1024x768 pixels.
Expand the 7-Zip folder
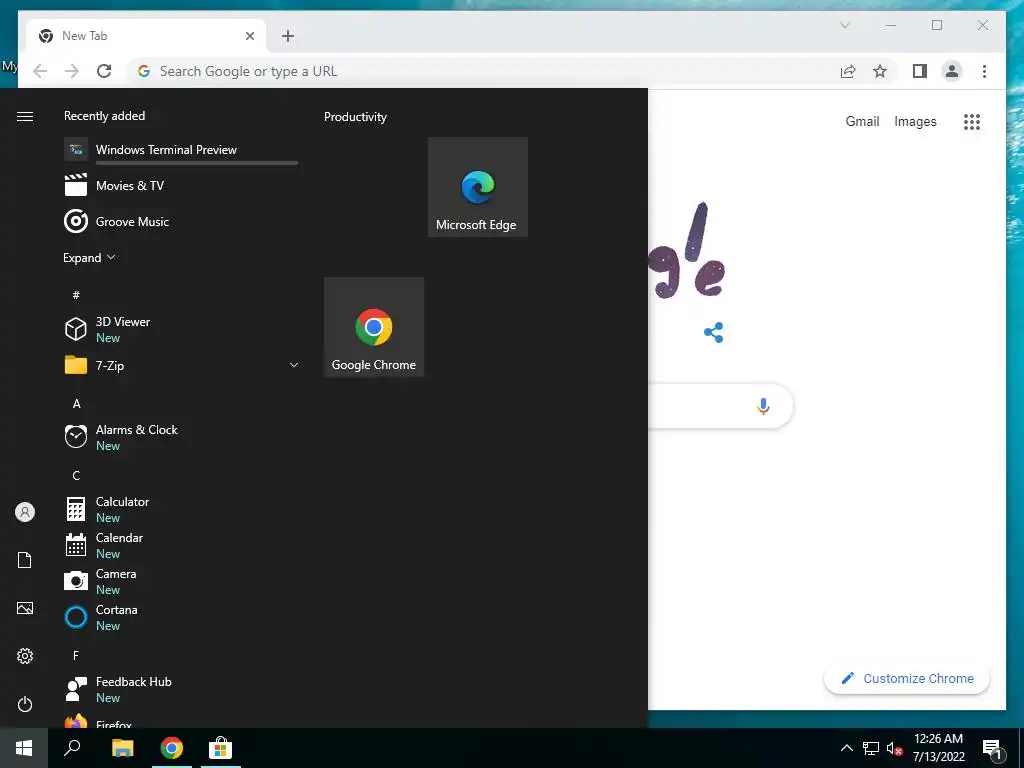[181, 365]
